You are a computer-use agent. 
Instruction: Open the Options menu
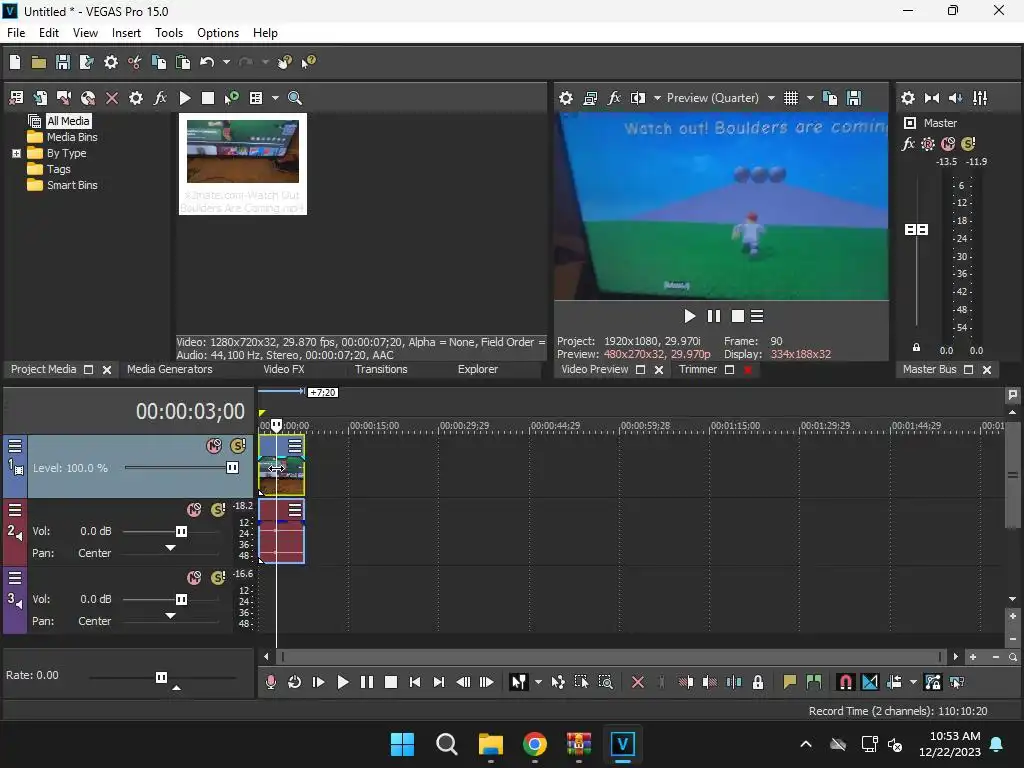click(217, 33)
